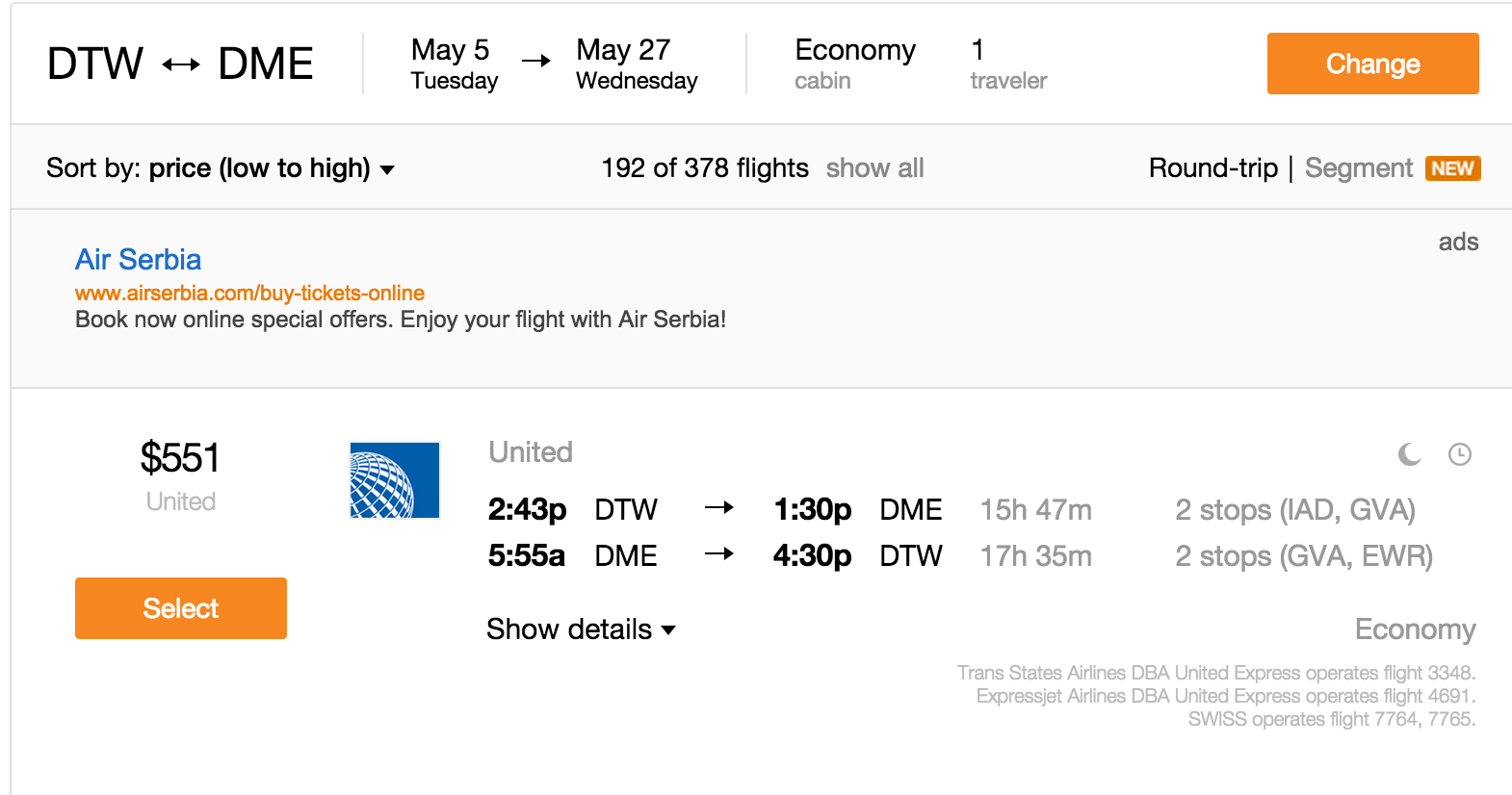The image size is (1512, 795).
Task: Expand Show details for United flight
Action: [581, 629]
